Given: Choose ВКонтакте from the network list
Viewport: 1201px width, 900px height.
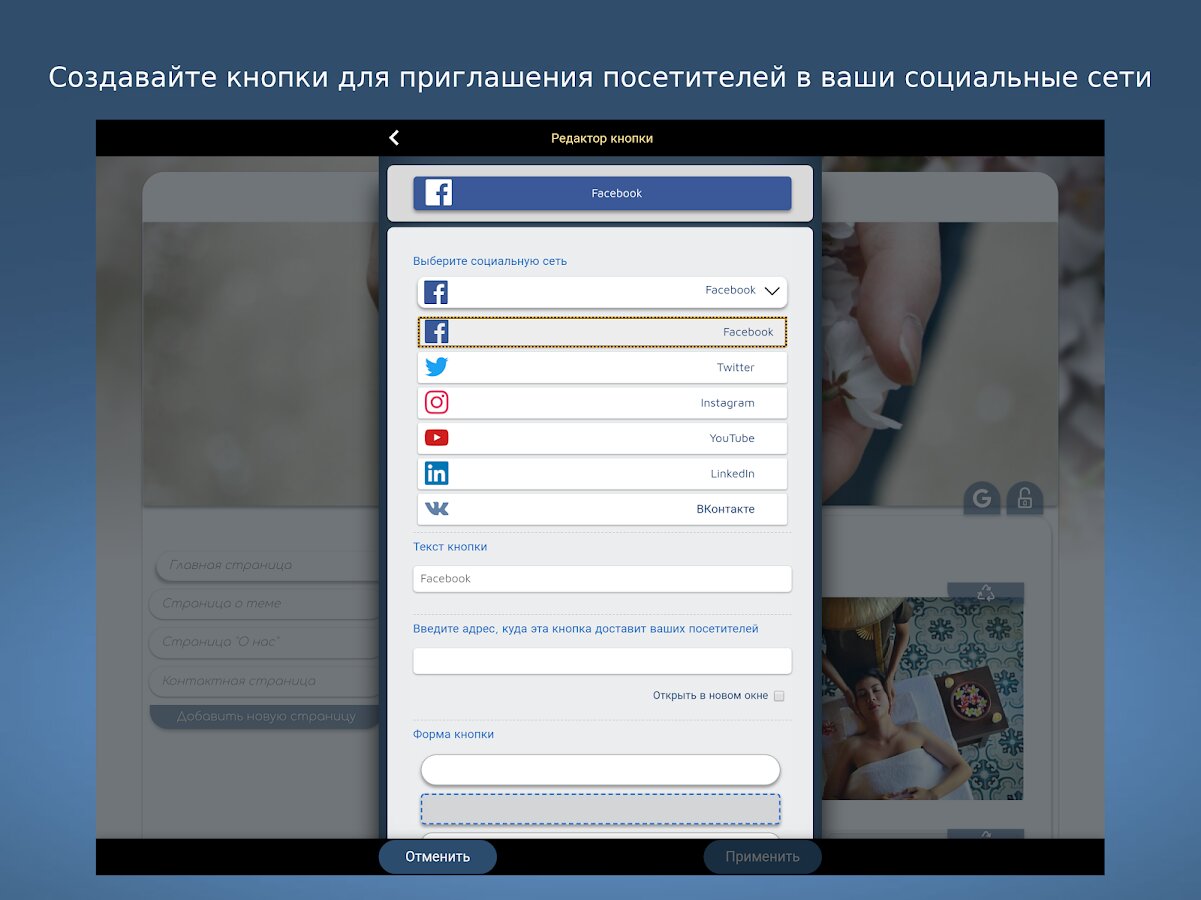Looking at the screenshot, I should point(602,509).
